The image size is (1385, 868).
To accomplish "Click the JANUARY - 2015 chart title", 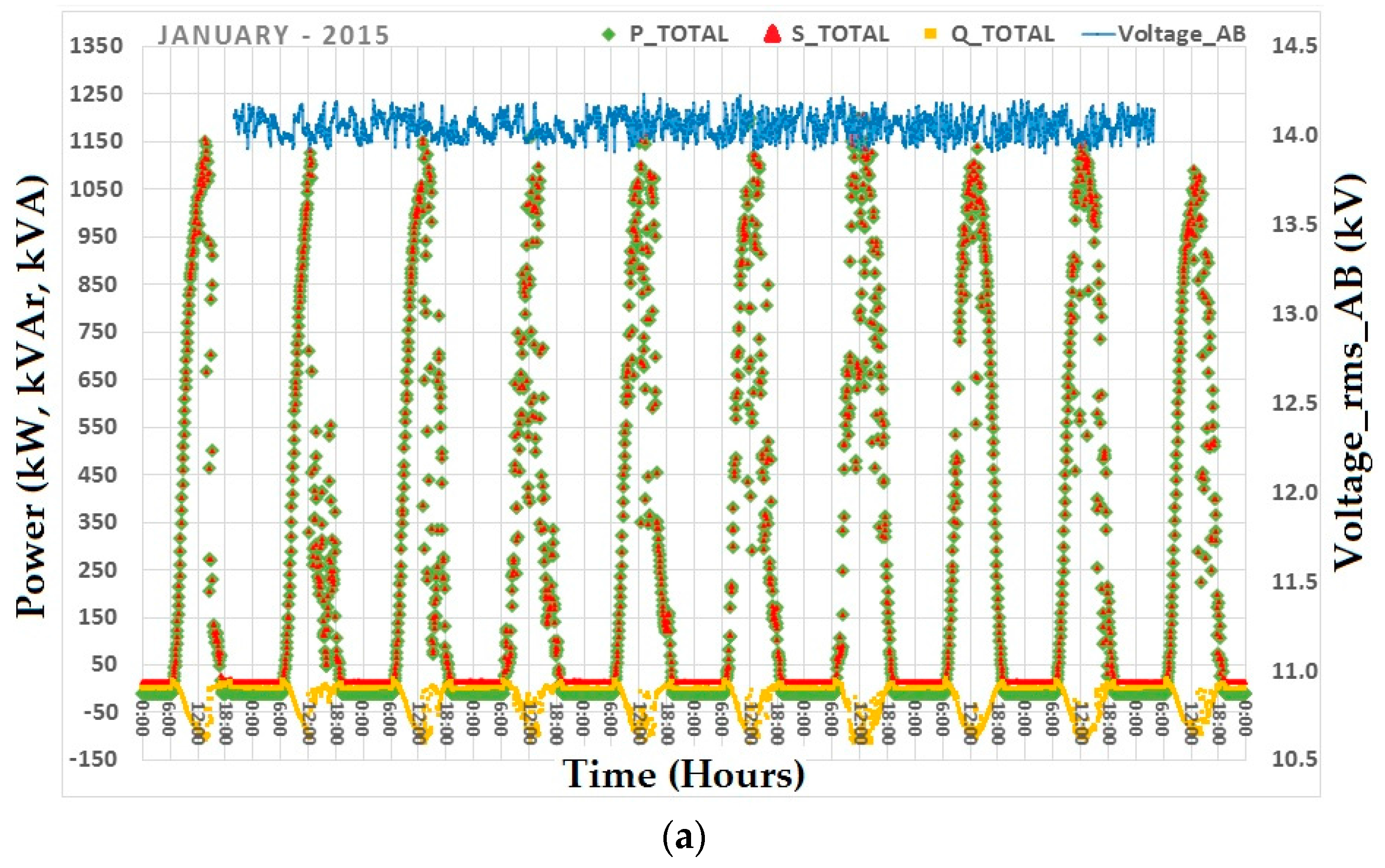I will tap(274, 36).
